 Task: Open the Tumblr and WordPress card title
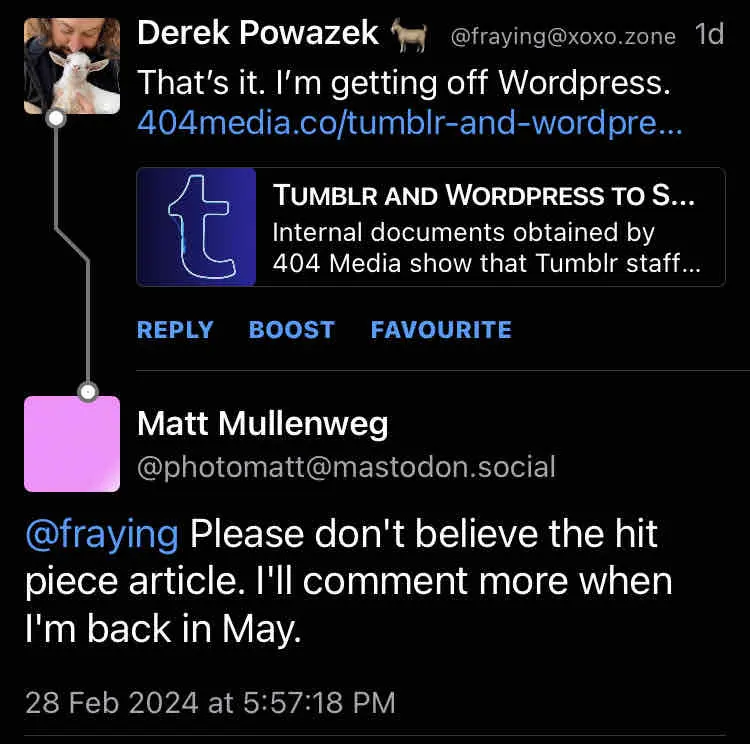(x=485, y=196)
